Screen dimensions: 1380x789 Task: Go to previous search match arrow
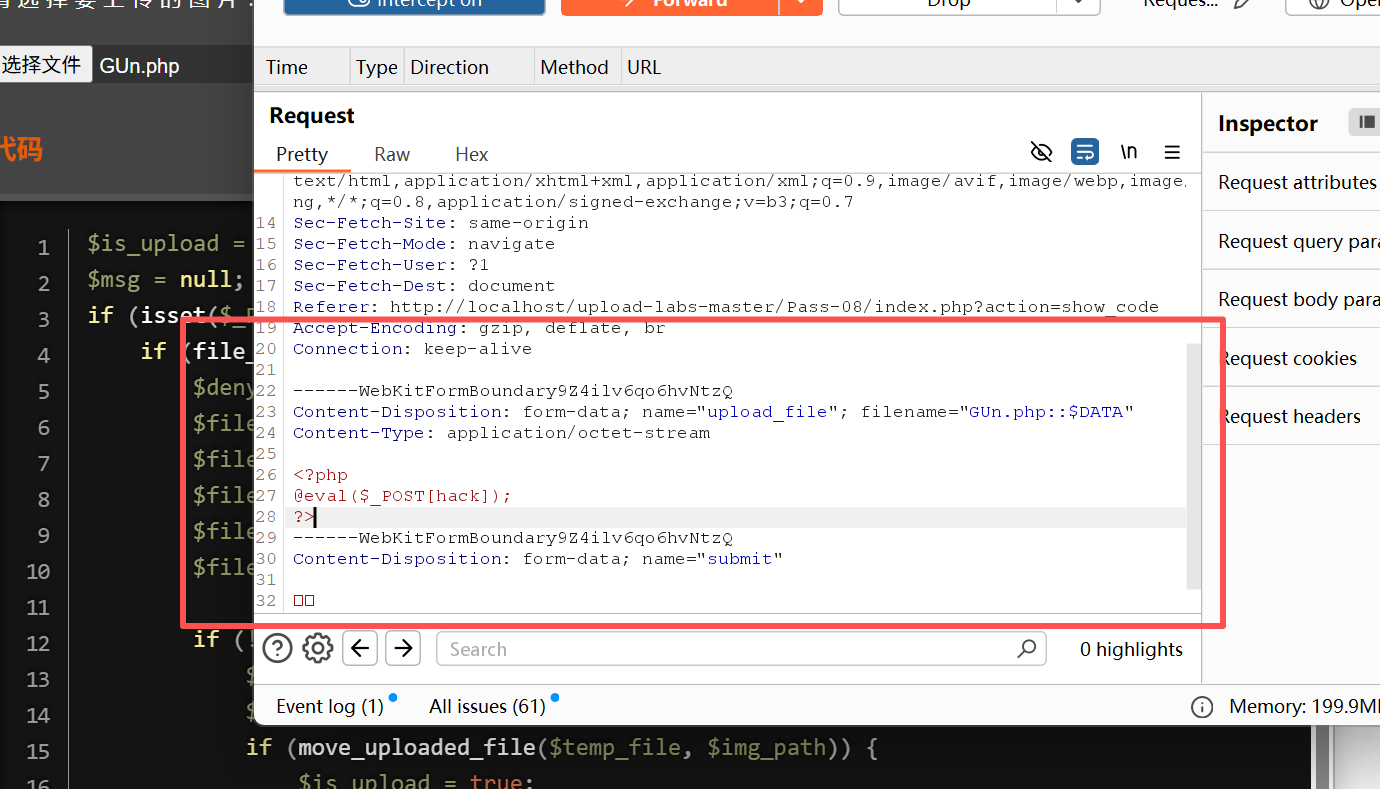[360, 648]
